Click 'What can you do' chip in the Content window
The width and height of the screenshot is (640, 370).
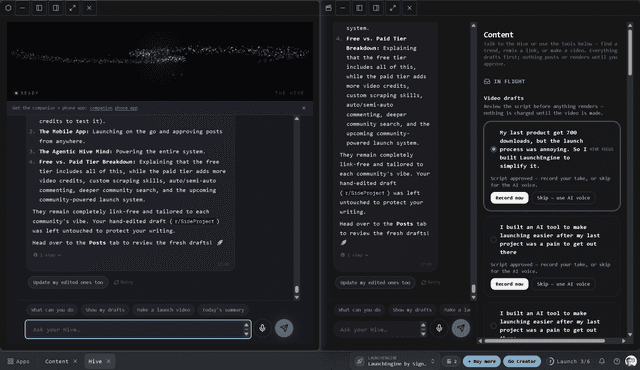[360, 310]
